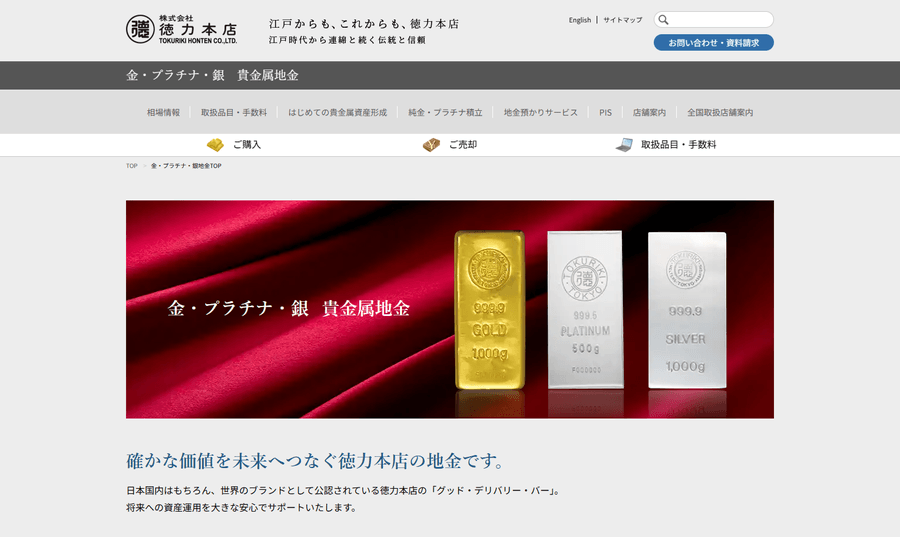Click the subtitle 江戸時代から連綿と続く伝統と信頼
The image size is (900, 537).
(x=347, y=40)
